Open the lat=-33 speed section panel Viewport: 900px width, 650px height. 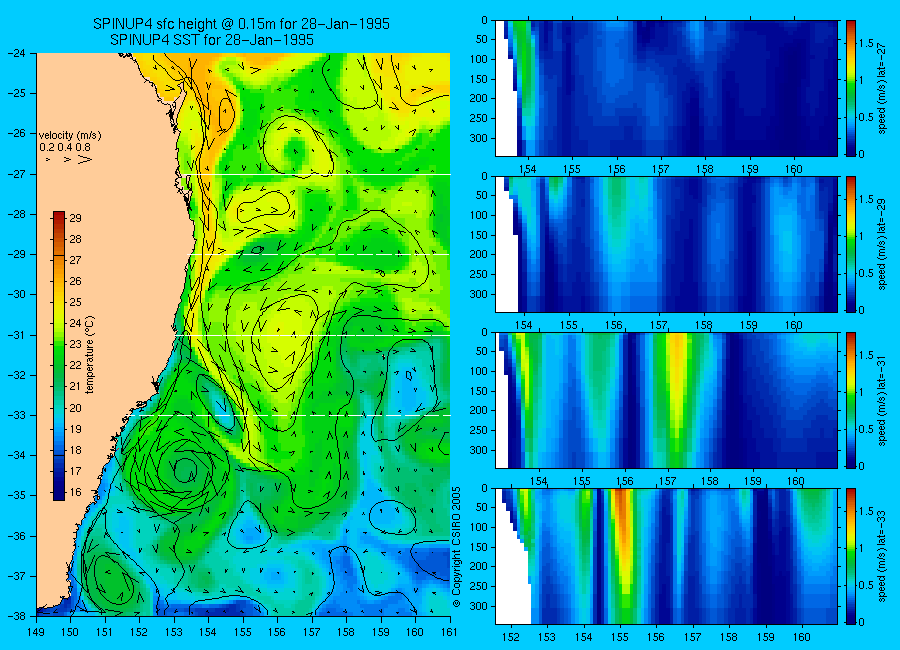click(666, 556)
